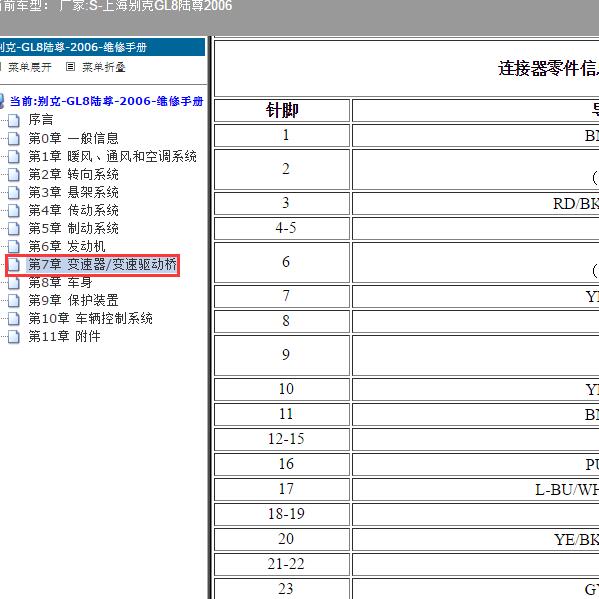599x599 pixels.
Task: Open 第10章 车辆控制系统 chapter
Action: click(x=91, y=318)
